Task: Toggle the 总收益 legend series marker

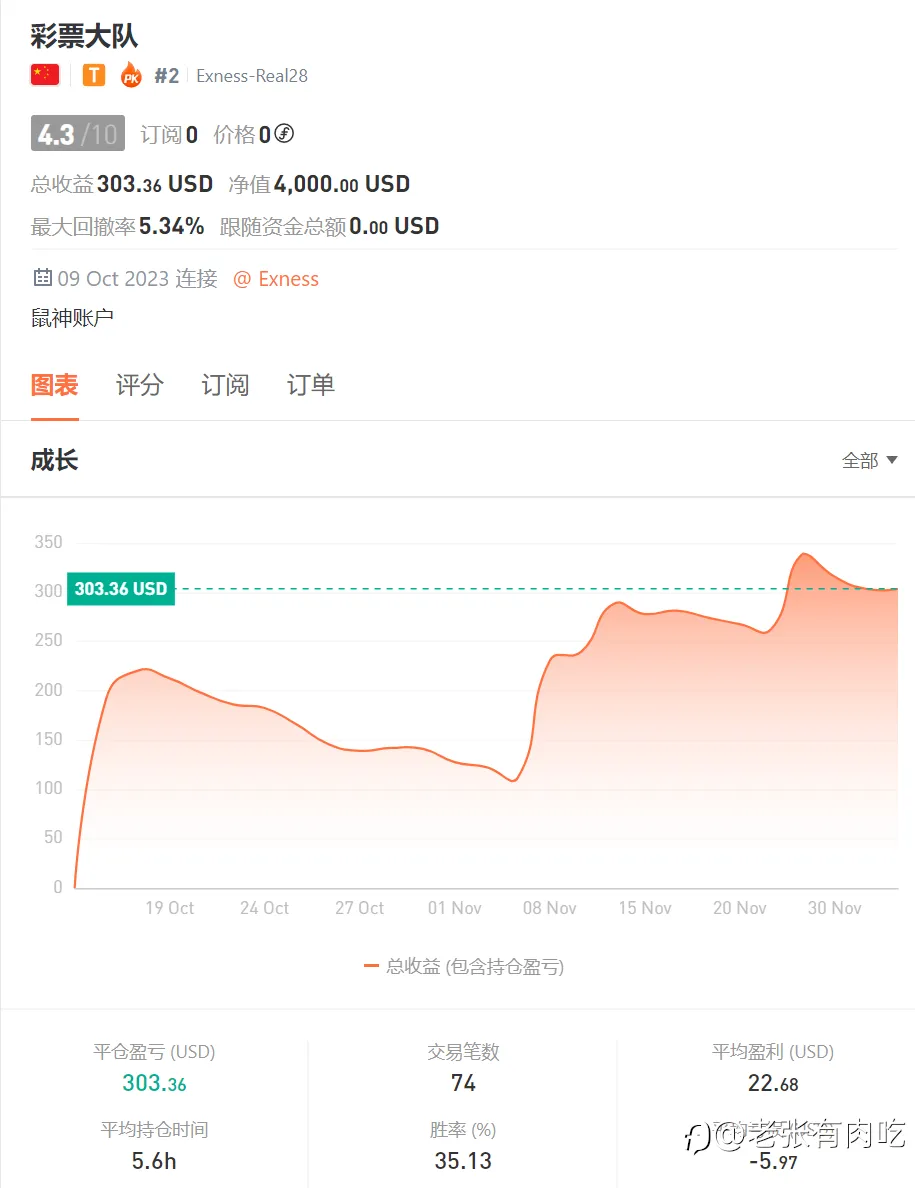Action: pyautogui.click(x=371, y=966)
